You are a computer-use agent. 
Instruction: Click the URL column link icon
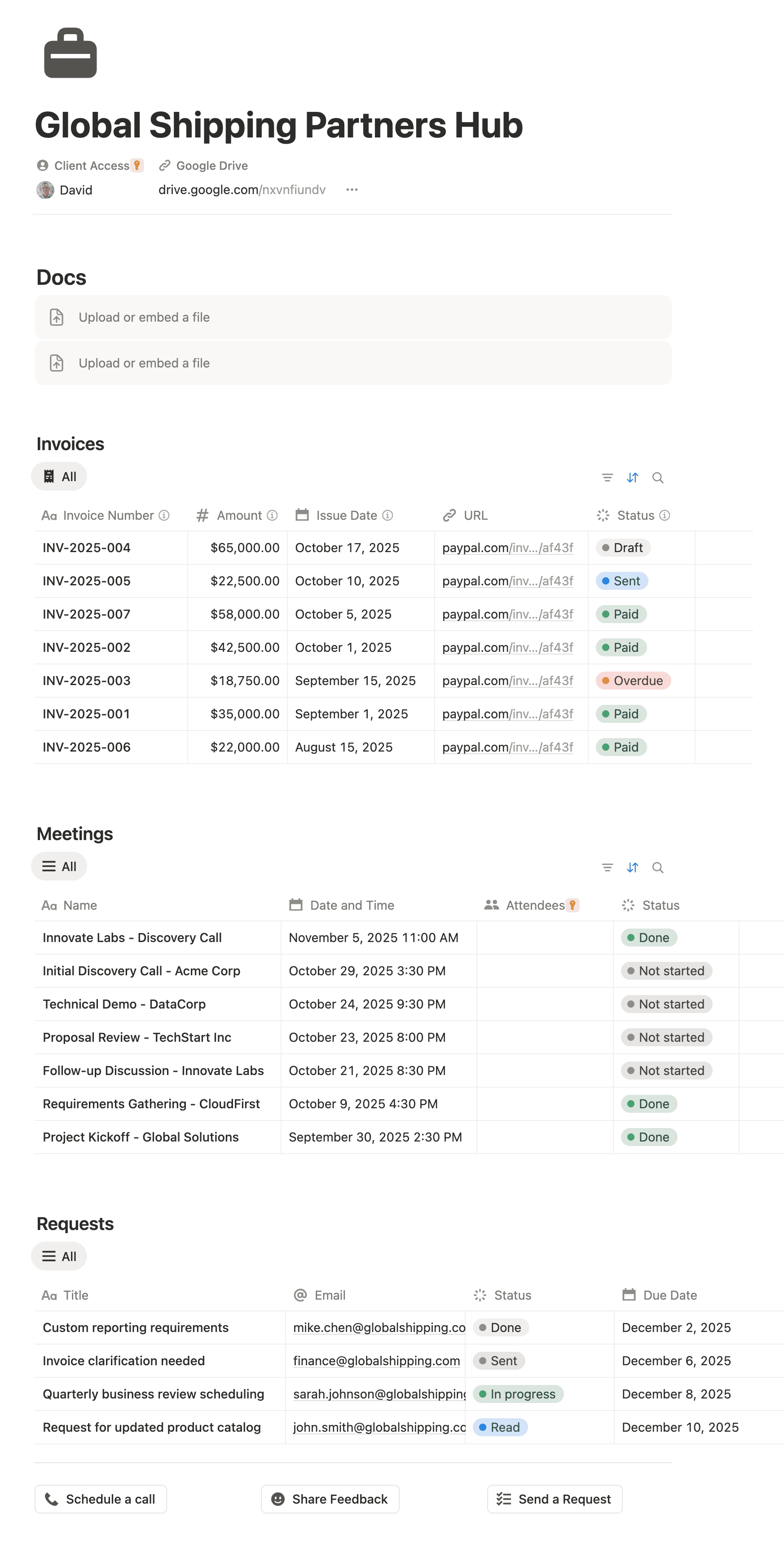click(449, 515)
